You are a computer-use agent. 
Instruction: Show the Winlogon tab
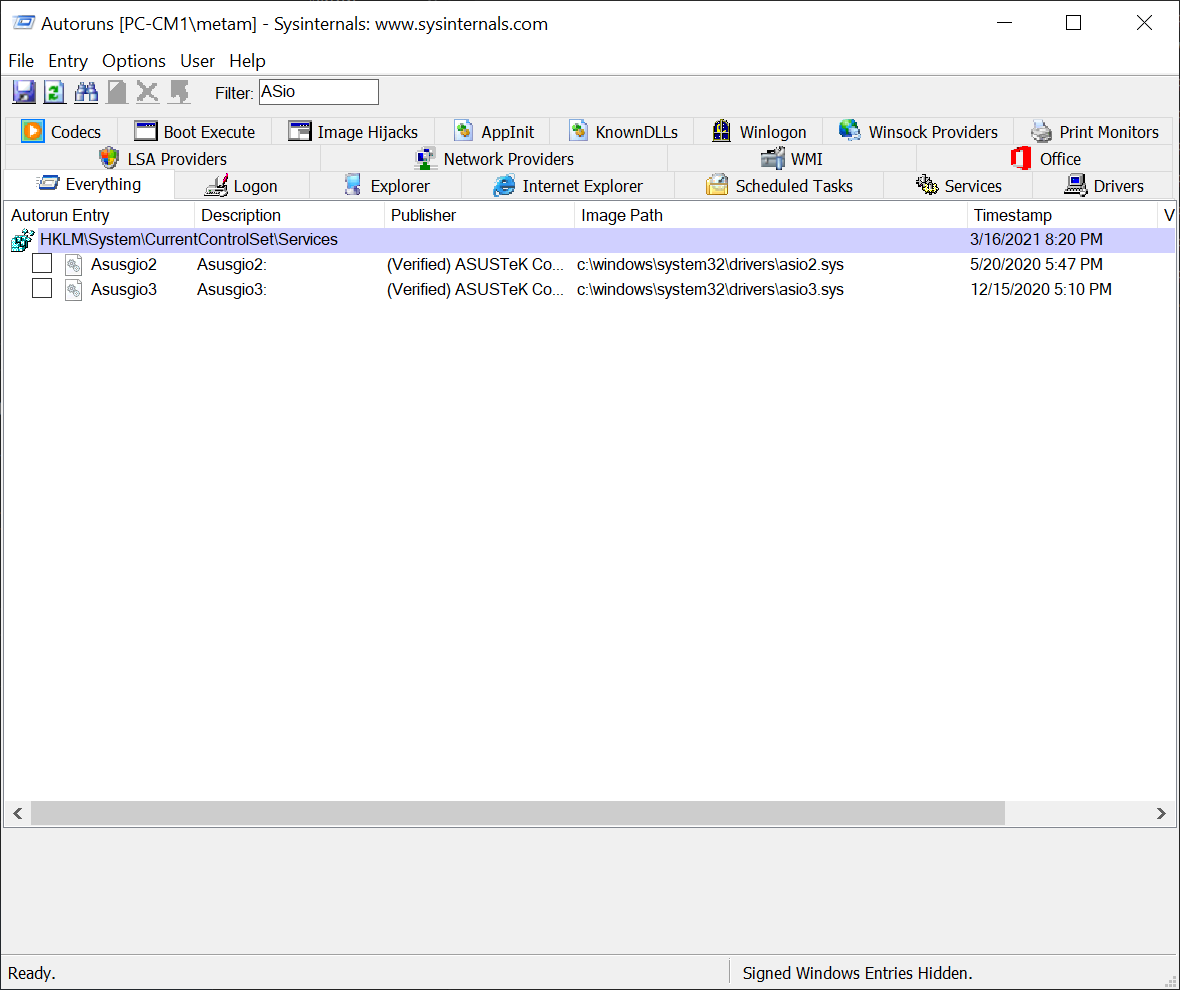(x=759, y=132)
